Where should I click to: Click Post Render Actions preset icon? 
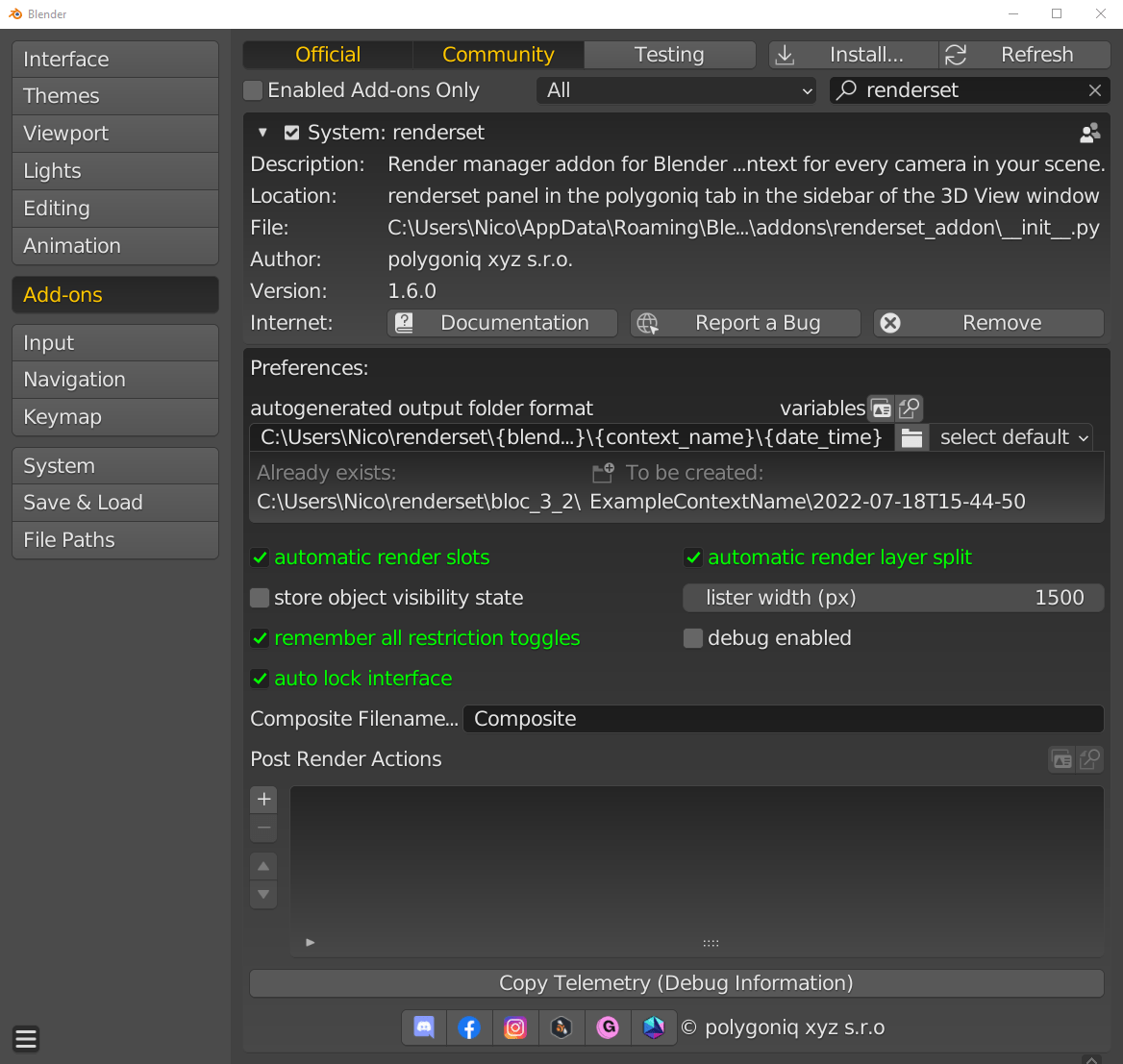coord(1062,759)
